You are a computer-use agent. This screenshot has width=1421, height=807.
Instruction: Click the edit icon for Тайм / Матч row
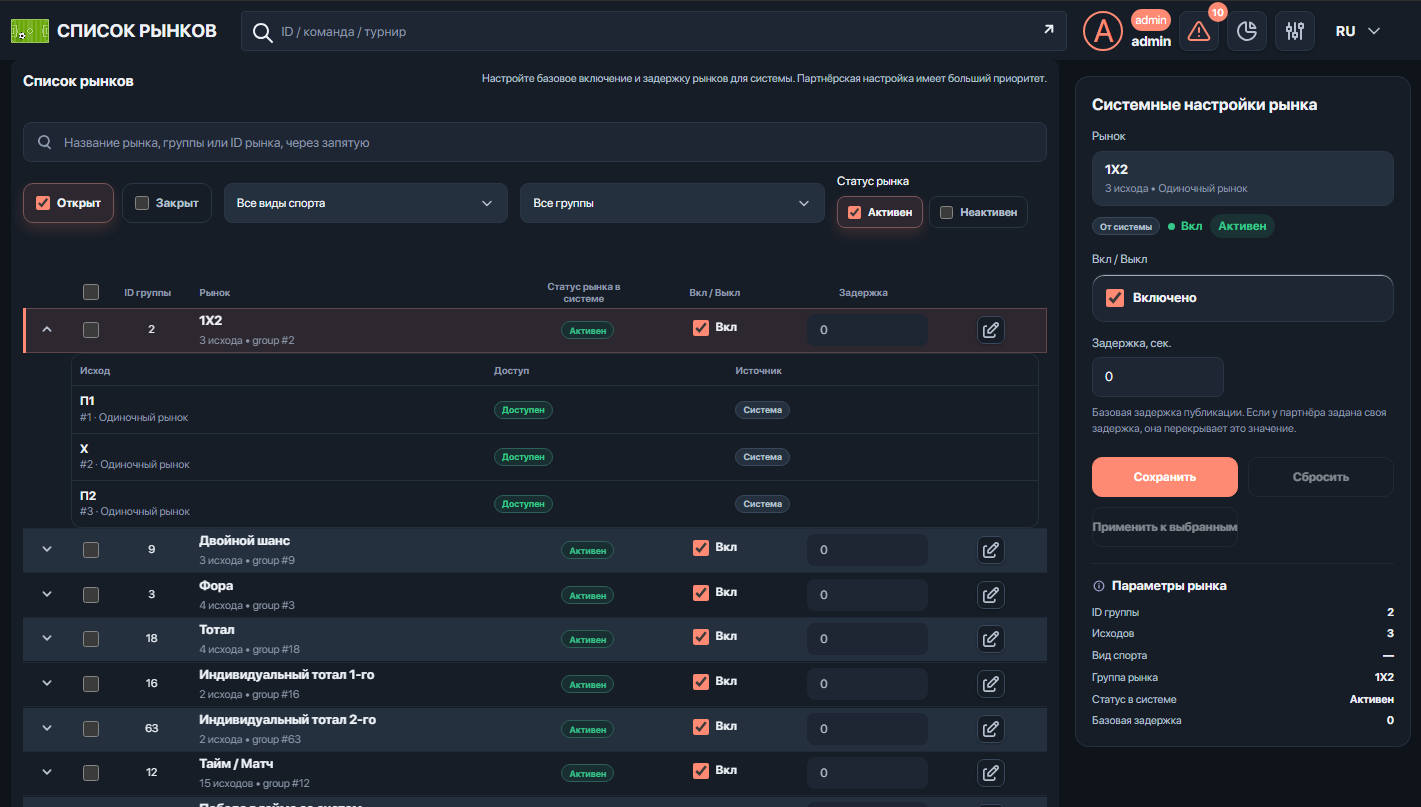click(990, 773)
